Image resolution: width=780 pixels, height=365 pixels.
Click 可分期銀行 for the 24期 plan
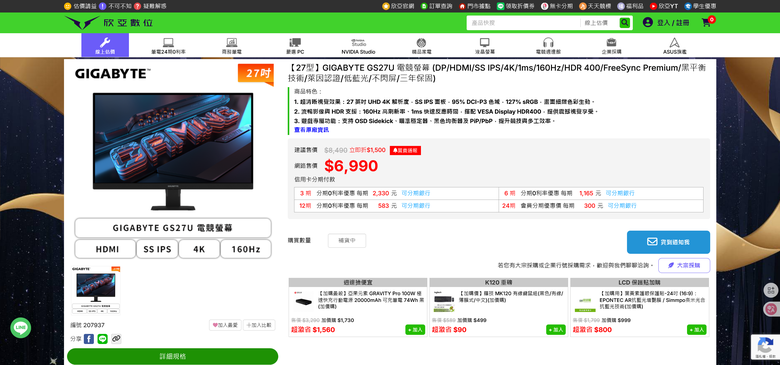622,205
